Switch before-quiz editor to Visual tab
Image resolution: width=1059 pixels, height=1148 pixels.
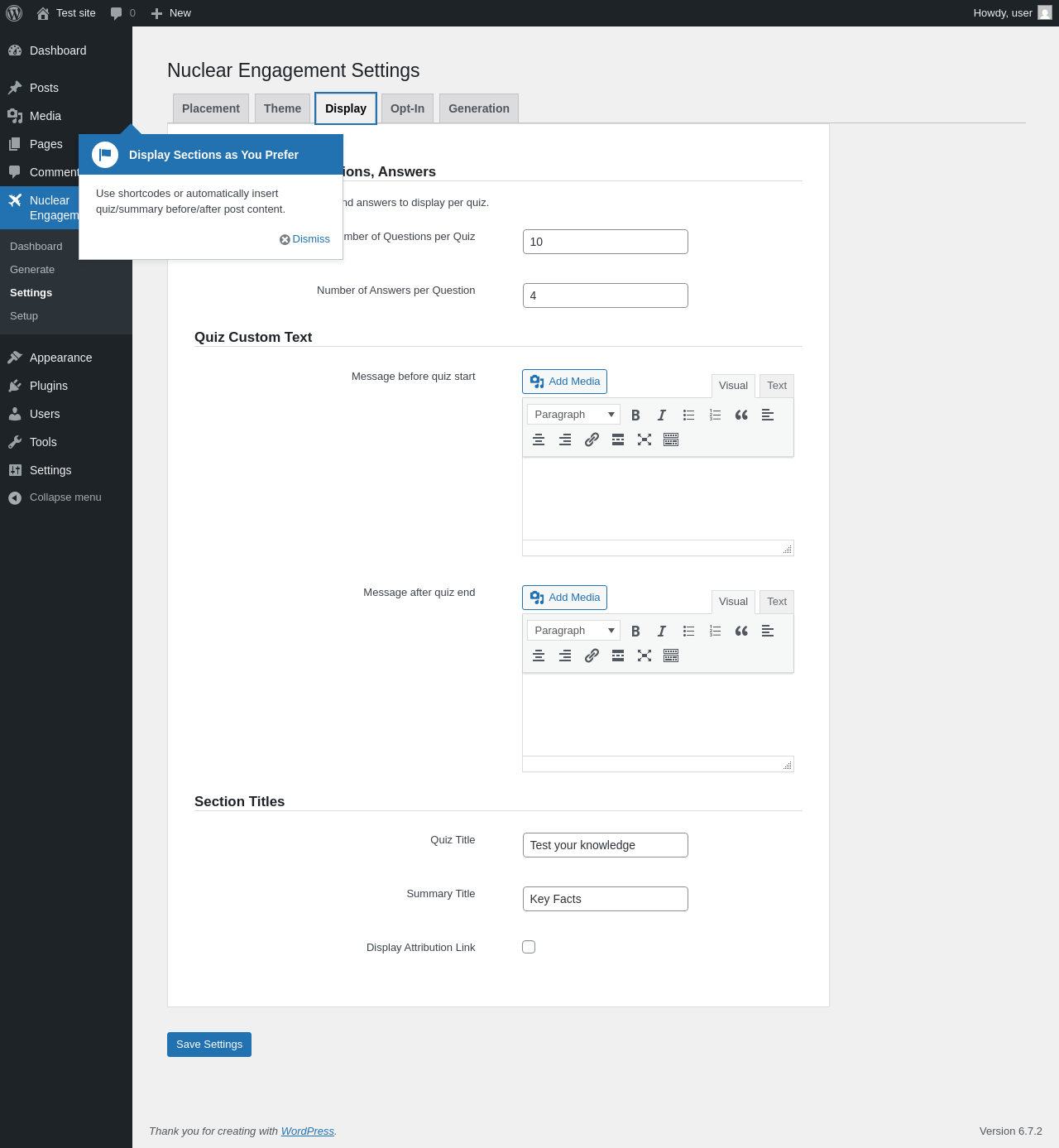[x=733, y=386]
